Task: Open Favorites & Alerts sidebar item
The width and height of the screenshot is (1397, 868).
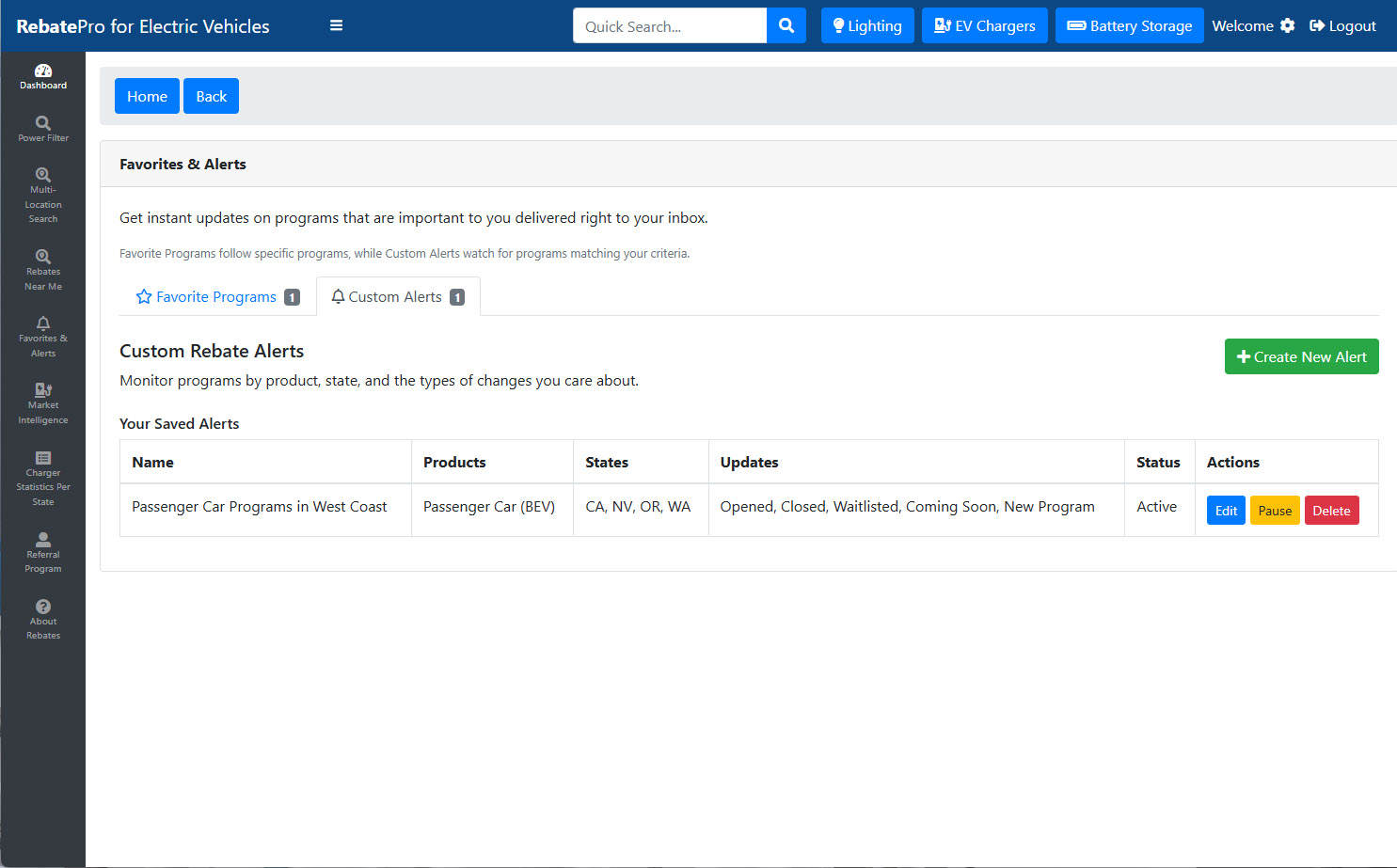Action: [x=43, y=338]
